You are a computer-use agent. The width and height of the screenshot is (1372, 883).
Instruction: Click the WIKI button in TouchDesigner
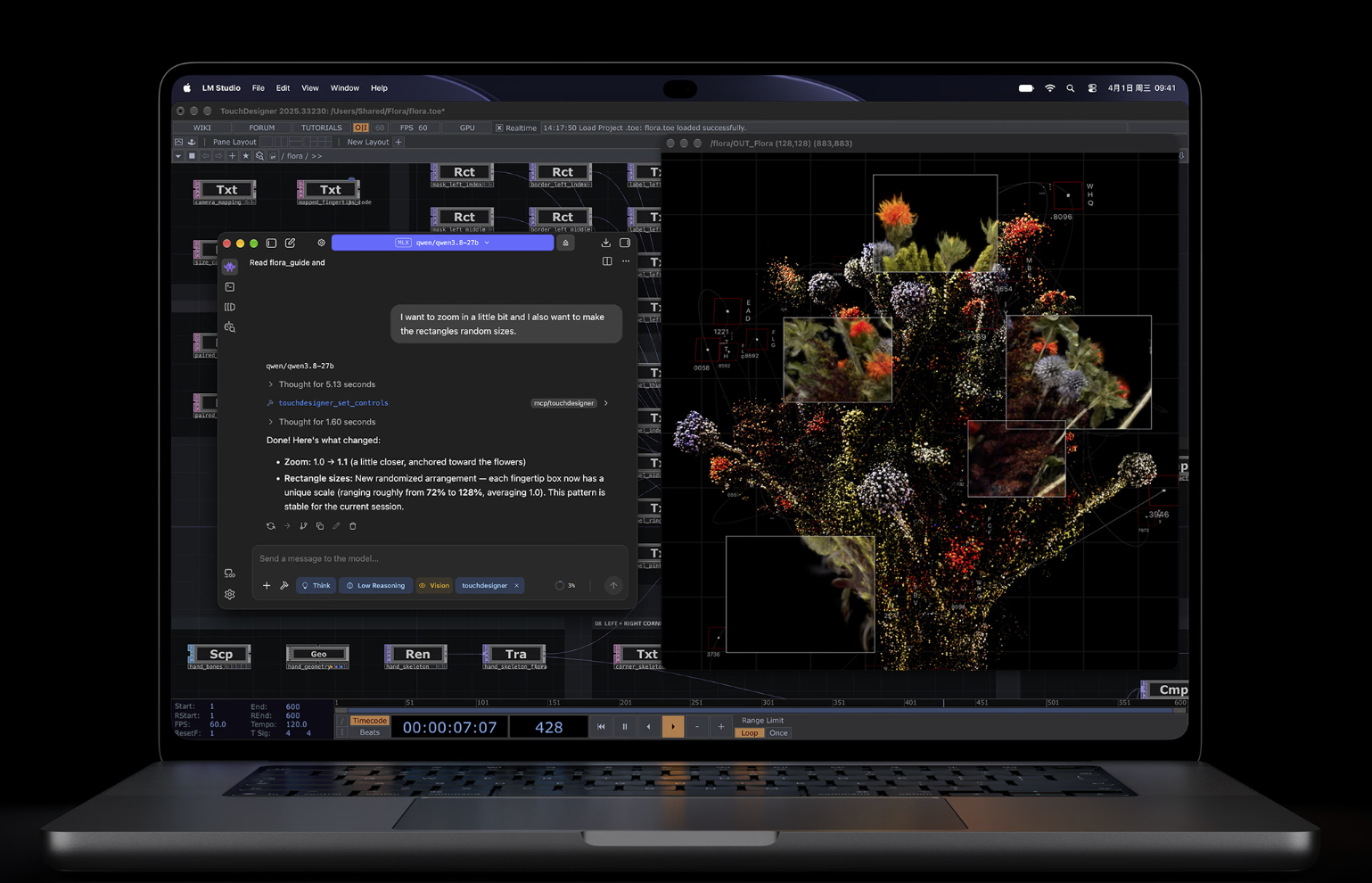coord(202,128)
